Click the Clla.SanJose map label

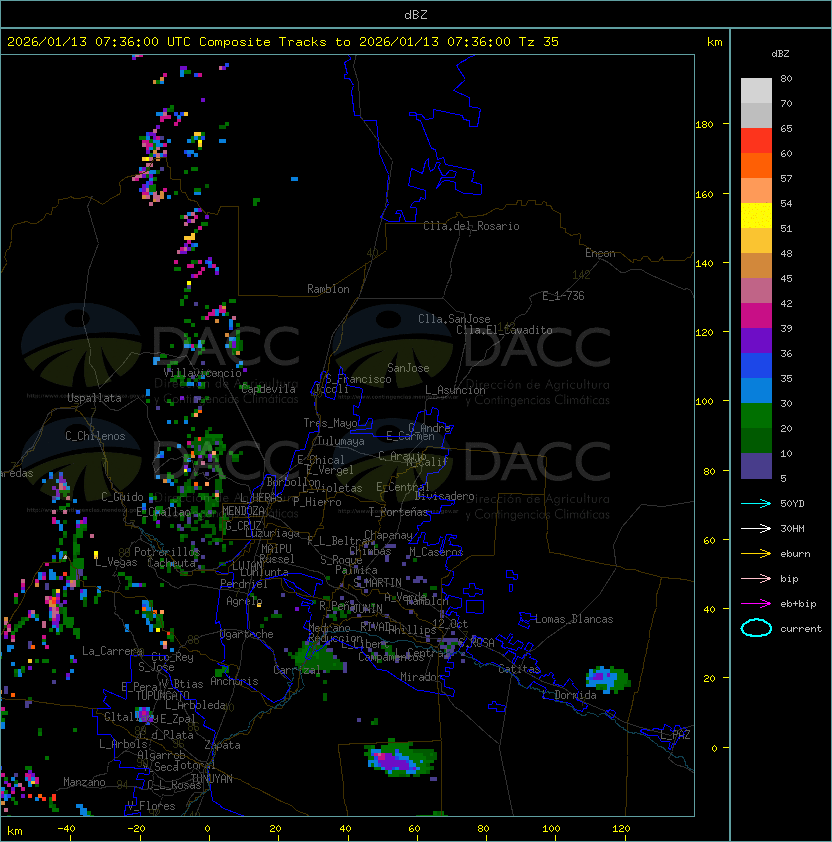coord(454,319)
